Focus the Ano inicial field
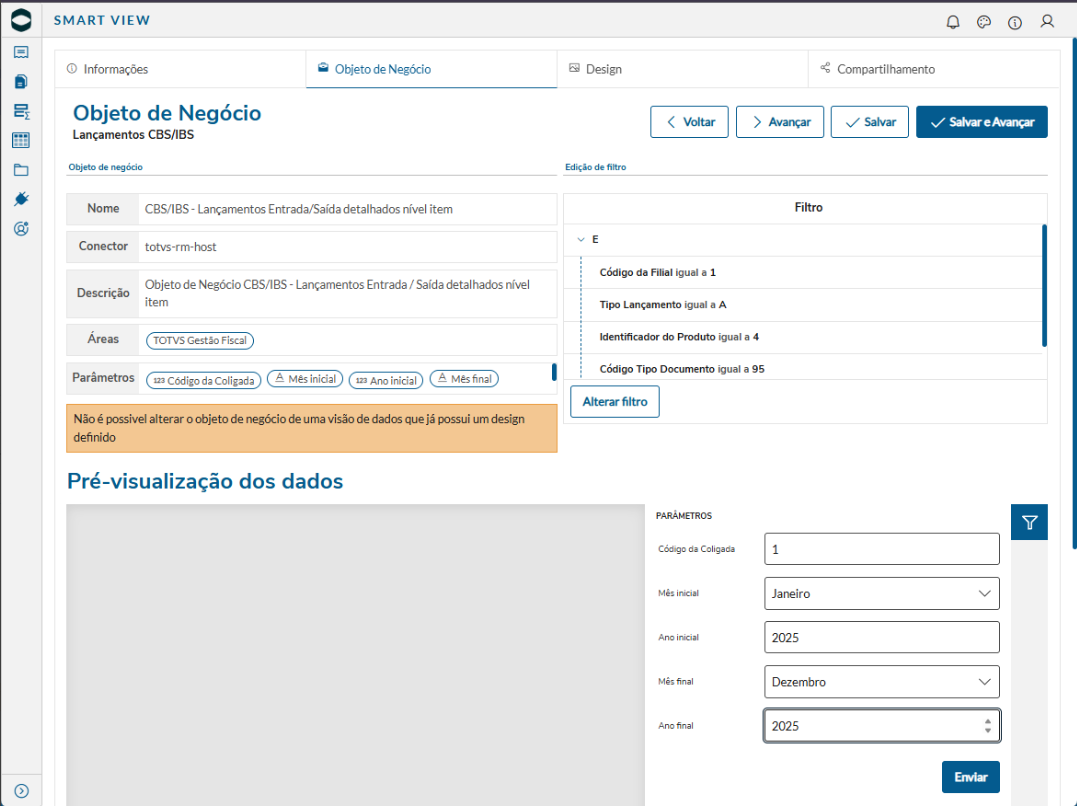1077x806 pixels. click(881, 638)
